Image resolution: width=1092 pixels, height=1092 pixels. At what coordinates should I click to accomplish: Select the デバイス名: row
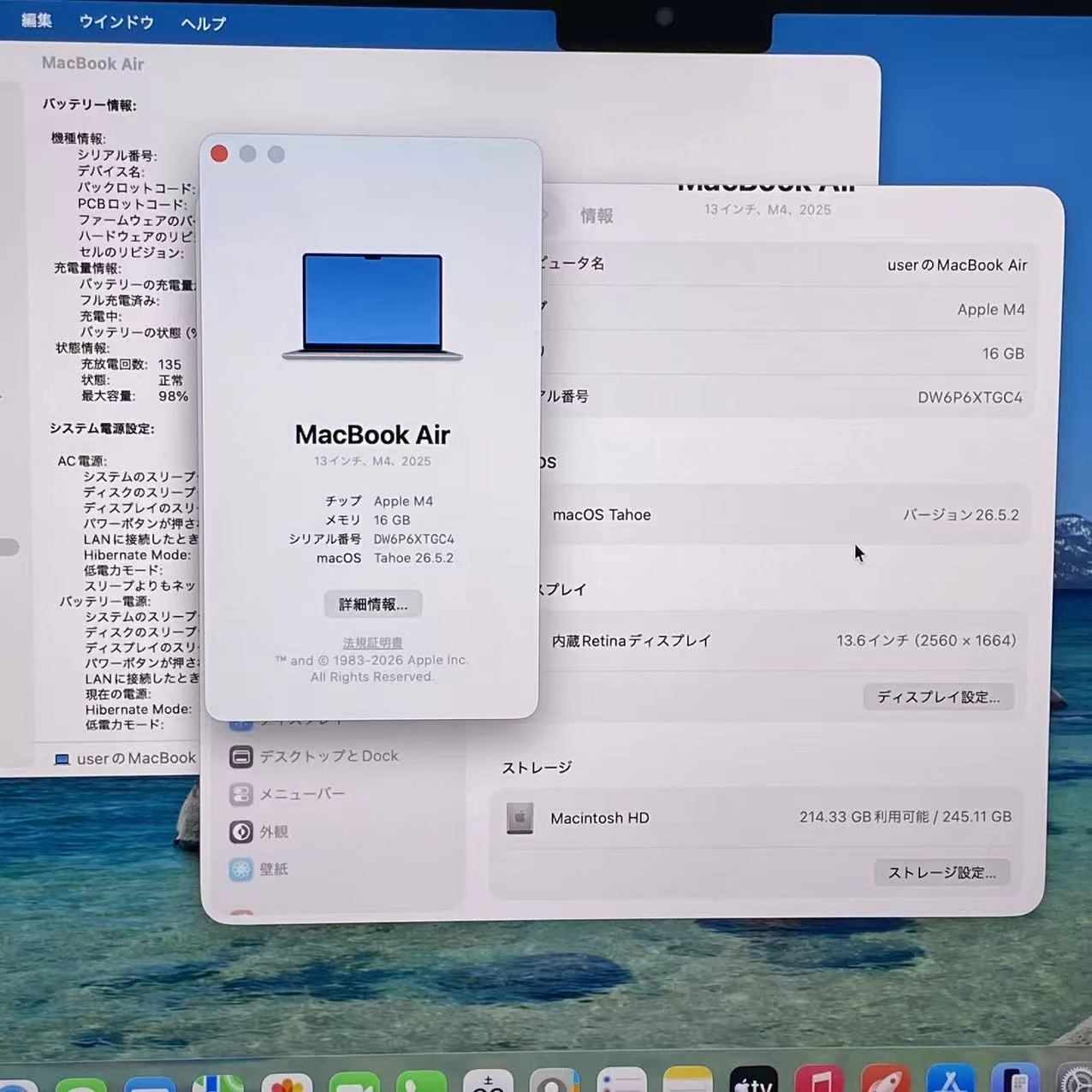(x=110, y=171)
